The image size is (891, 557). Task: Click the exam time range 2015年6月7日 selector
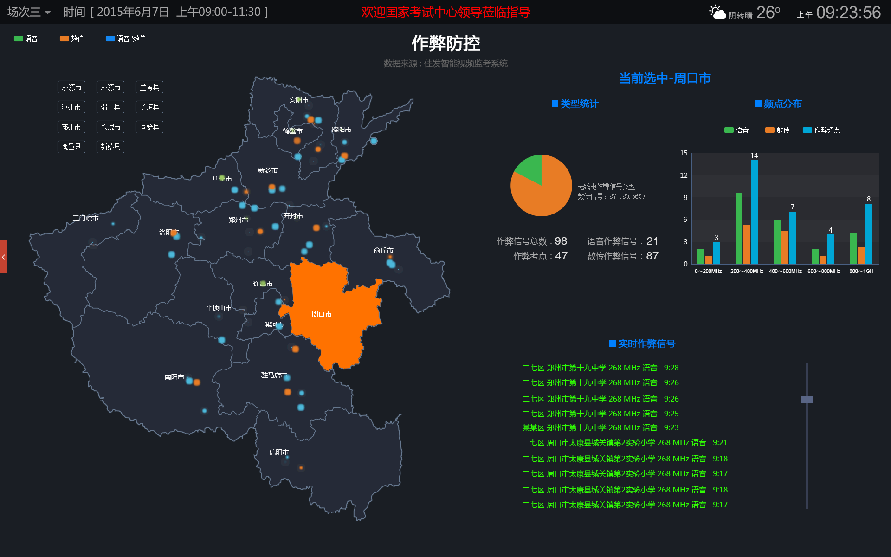coord(164,12)
